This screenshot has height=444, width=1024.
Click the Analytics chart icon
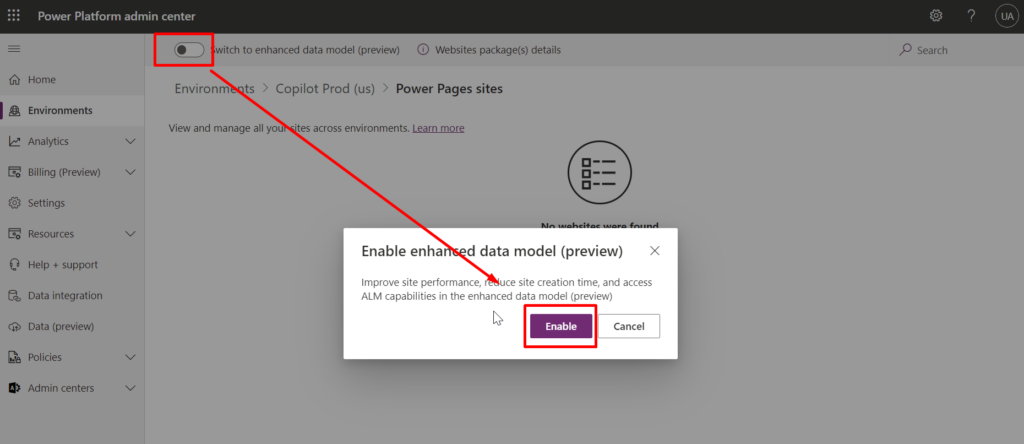pos(14,141)
